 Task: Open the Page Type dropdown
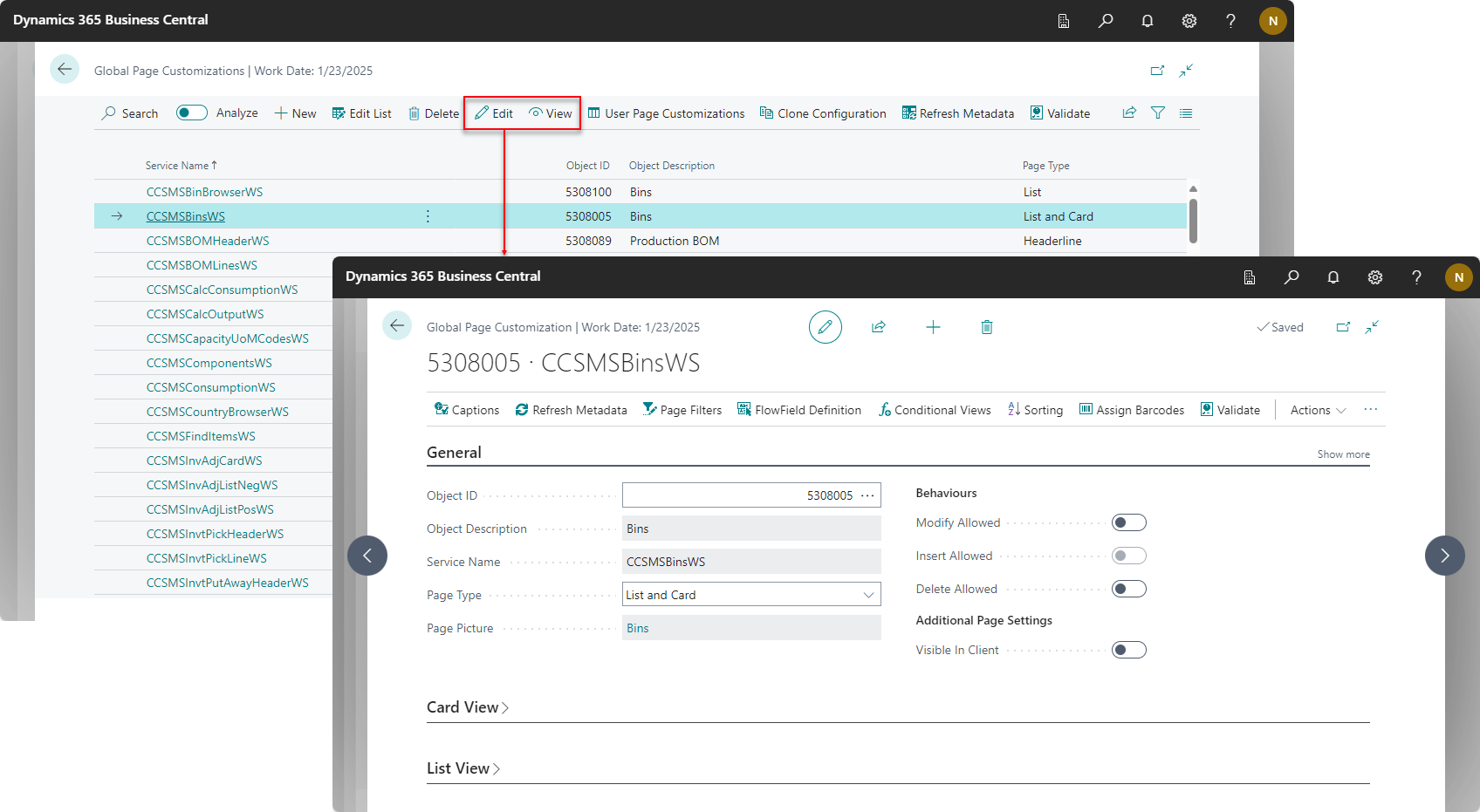click(867, 595)
